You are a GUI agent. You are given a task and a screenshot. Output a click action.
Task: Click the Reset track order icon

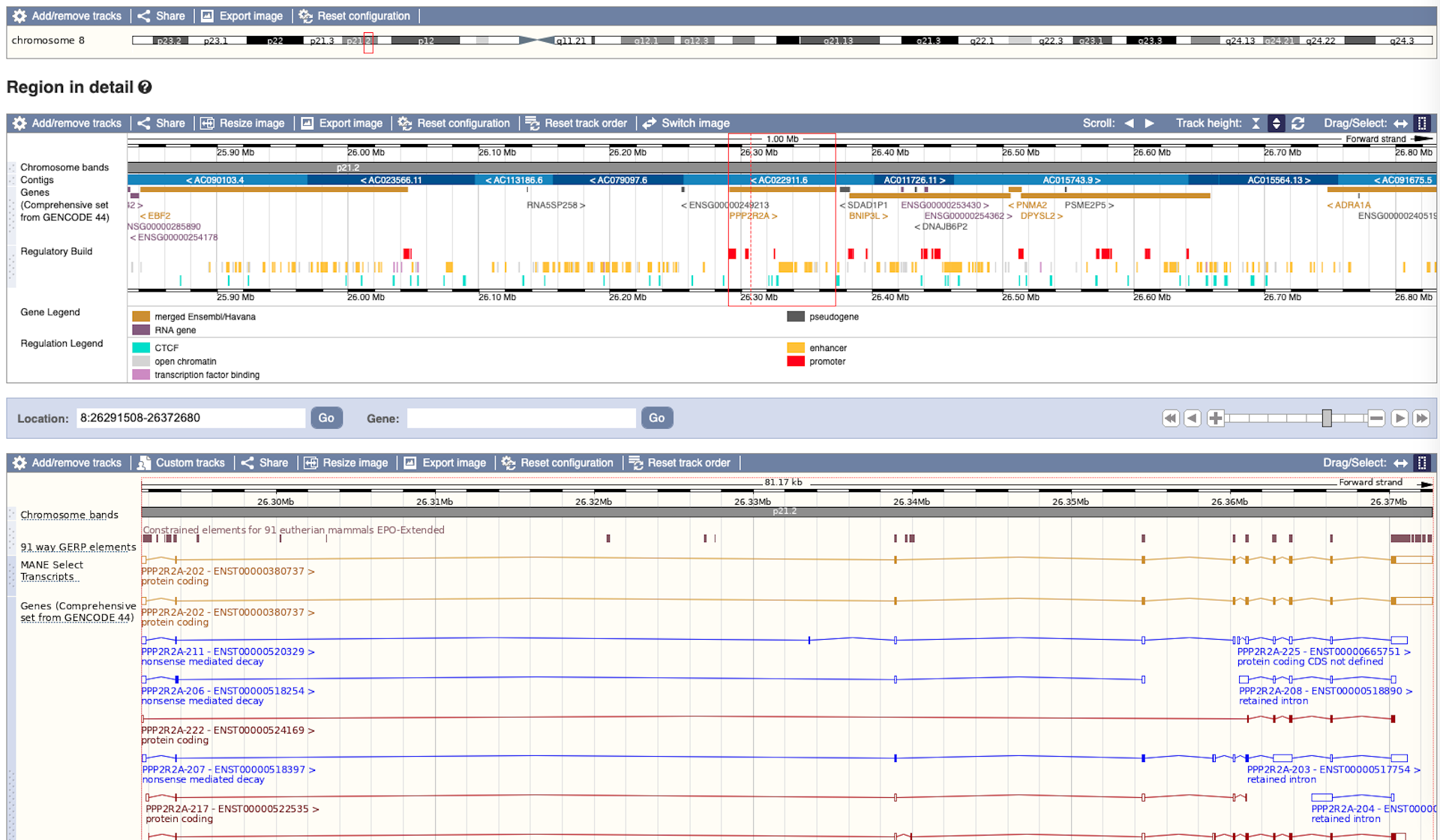(532, 123)
